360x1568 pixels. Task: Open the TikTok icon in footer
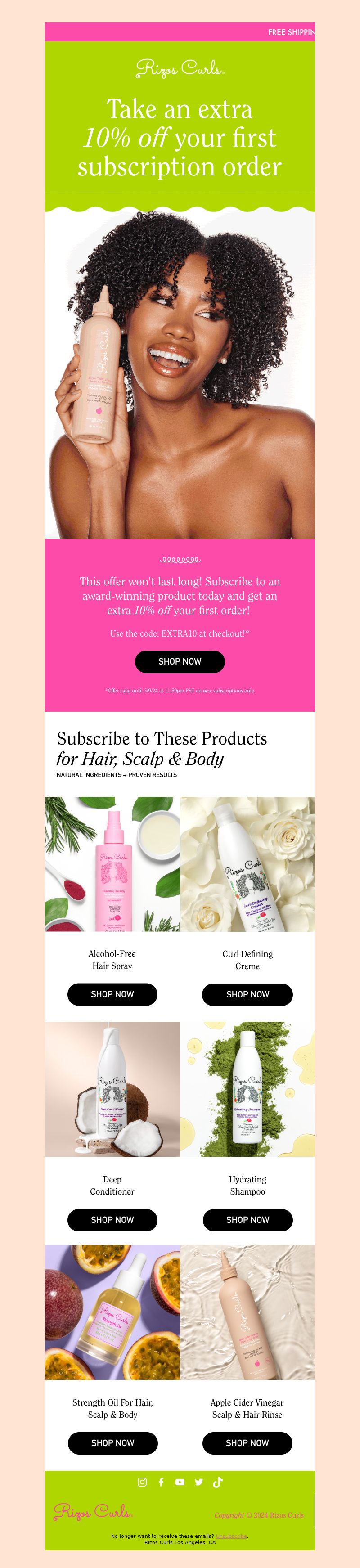[x=217, y=1482]
